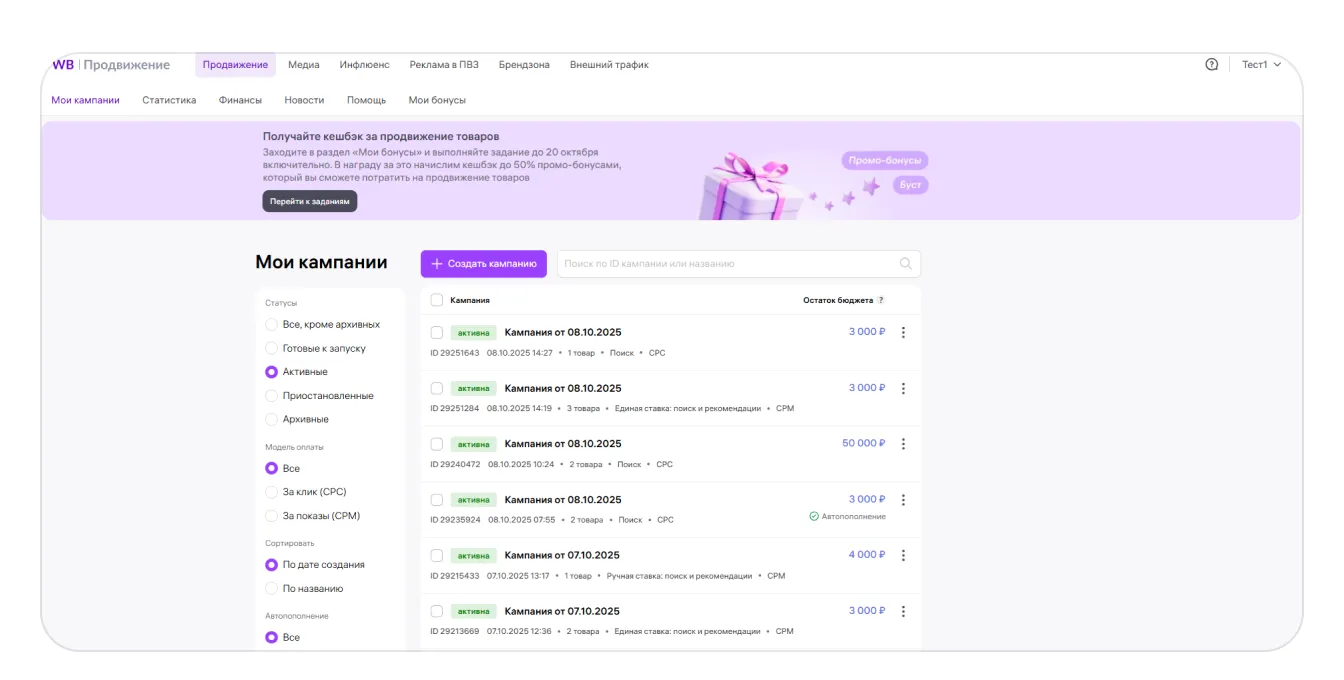The image size is (1344, 680).
Task: Click the WB Продвижение logo
Action: click(111, 65)
